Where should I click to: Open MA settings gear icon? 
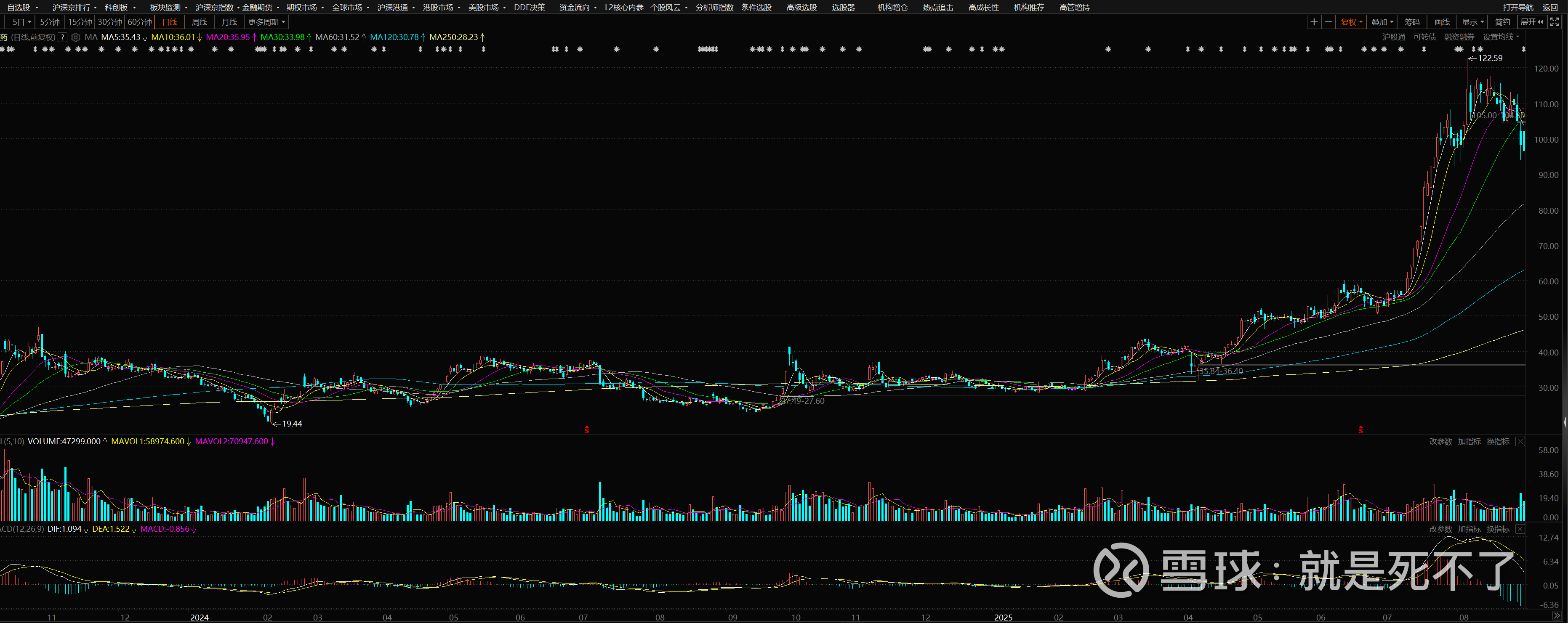click(75, 37)
